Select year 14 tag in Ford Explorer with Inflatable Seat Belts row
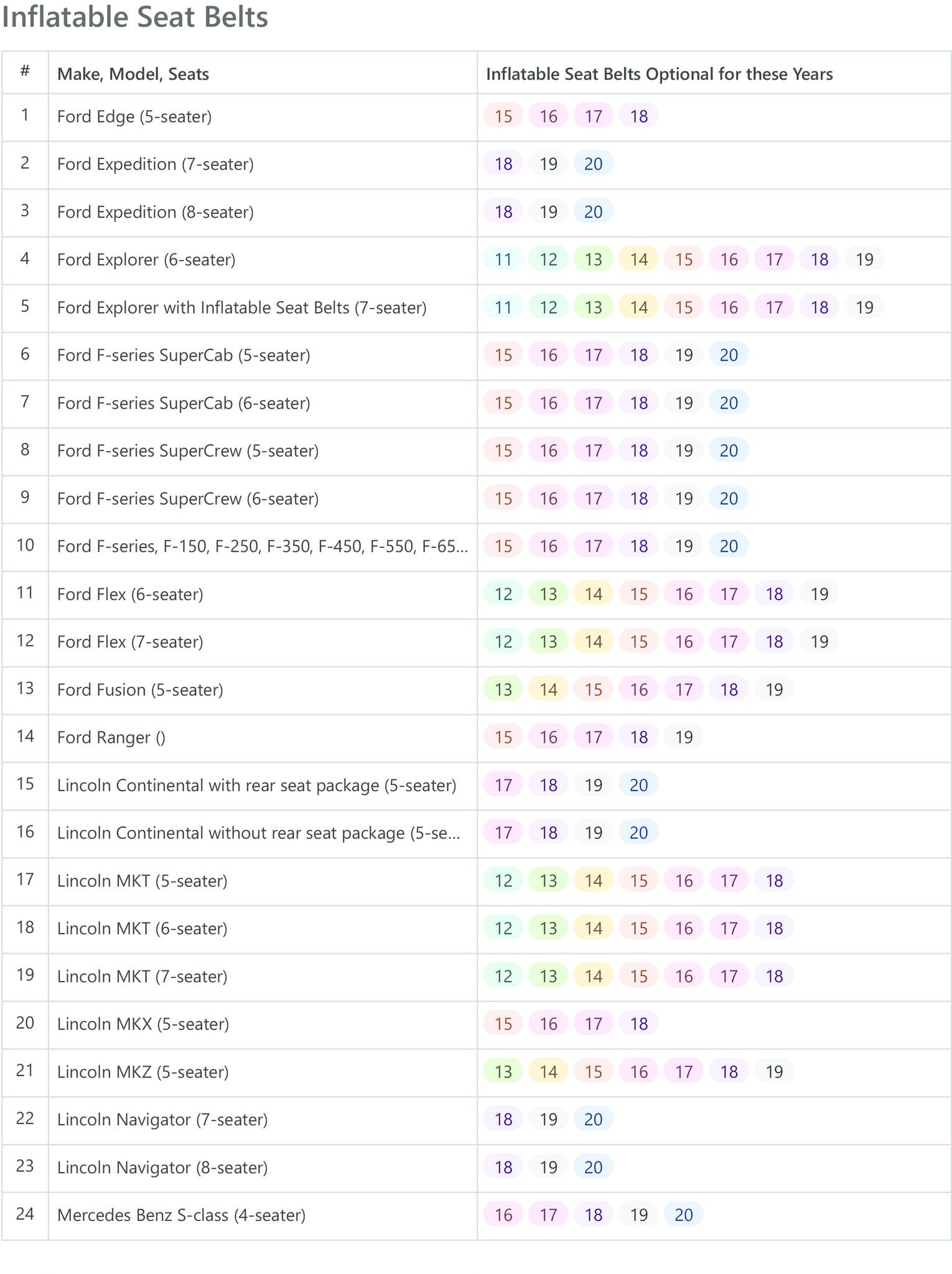The height and width of the screenshot is (1274, 952). click(x=639, y=307)
